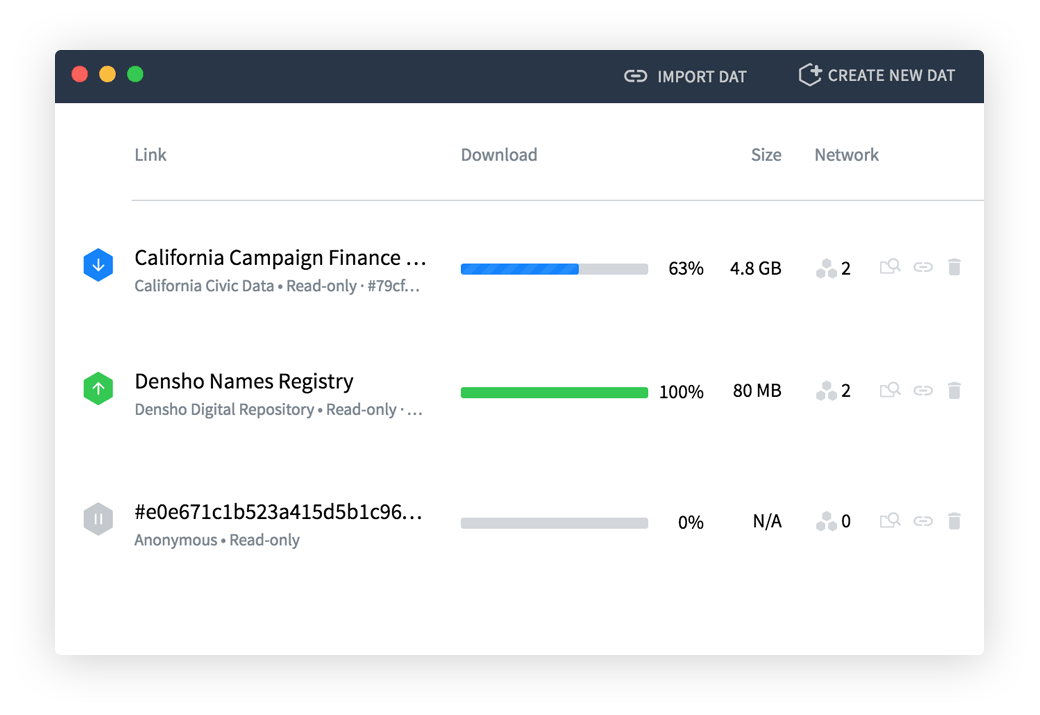
Task: Click the Densho Digital Repository • Read-only subtitle
Action: click(278, 409)
